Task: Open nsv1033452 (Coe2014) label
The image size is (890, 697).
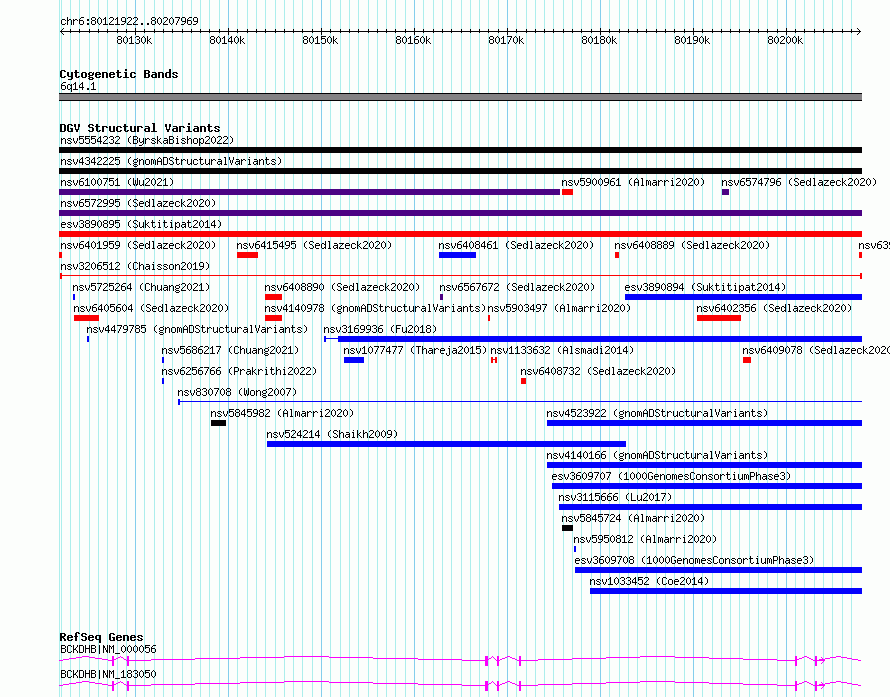Action: pos(649,581)
